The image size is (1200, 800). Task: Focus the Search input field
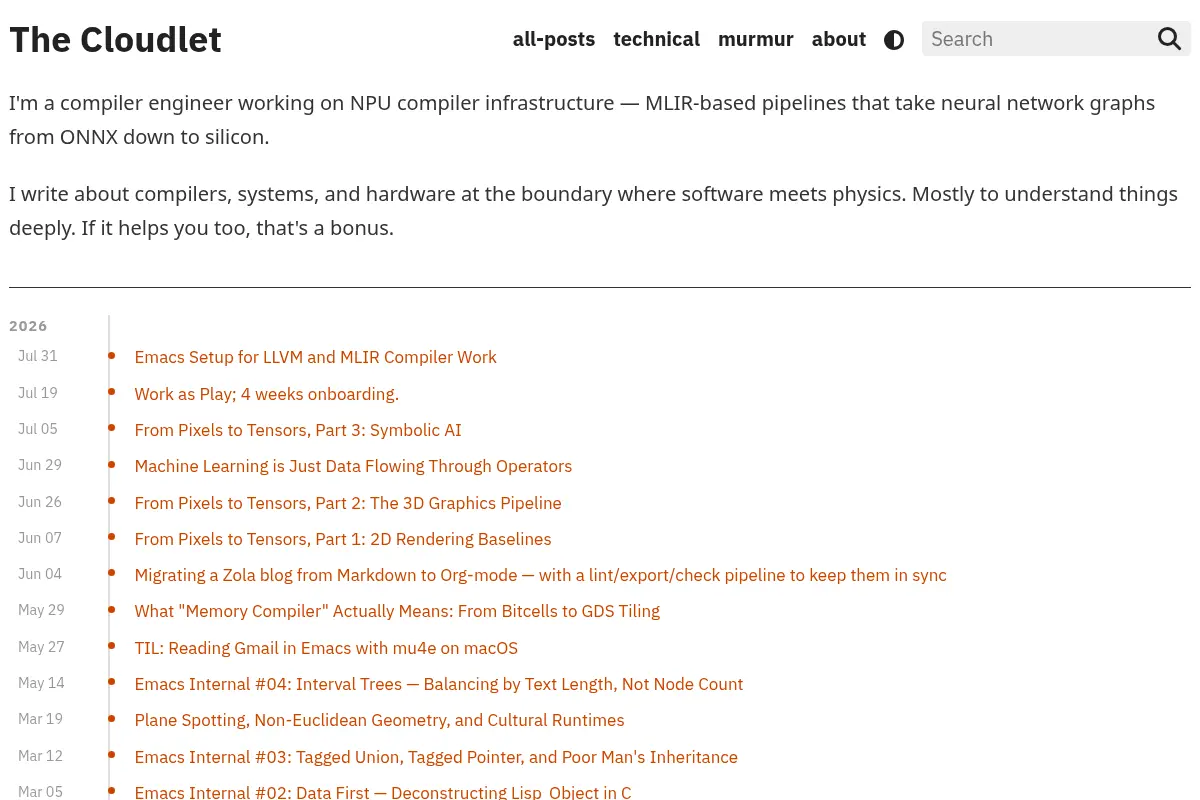1035,39
